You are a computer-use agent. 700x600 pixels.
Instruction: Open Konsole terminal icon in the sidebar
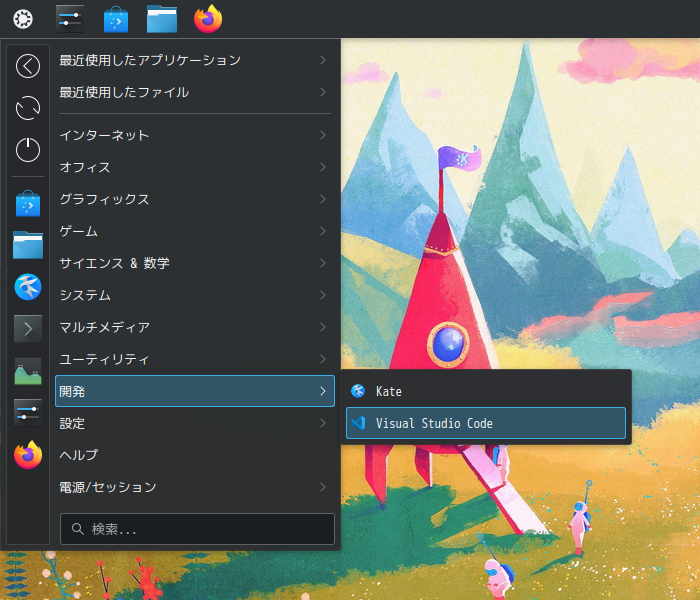(28, 329)
